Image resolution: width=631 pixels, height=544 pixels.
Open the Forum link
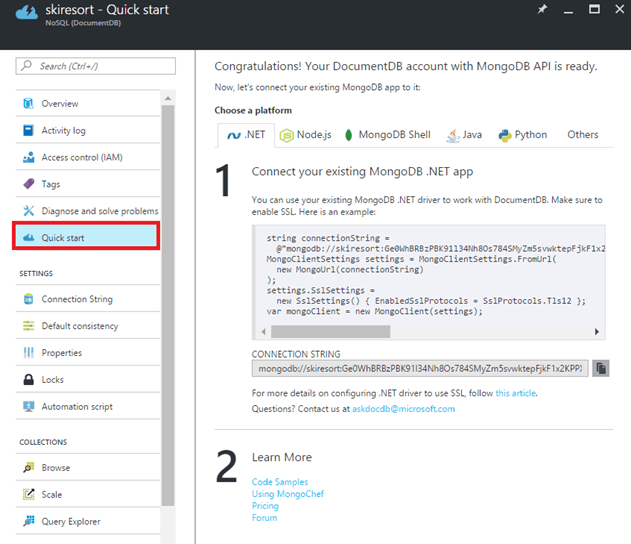(x=264, y=518)
